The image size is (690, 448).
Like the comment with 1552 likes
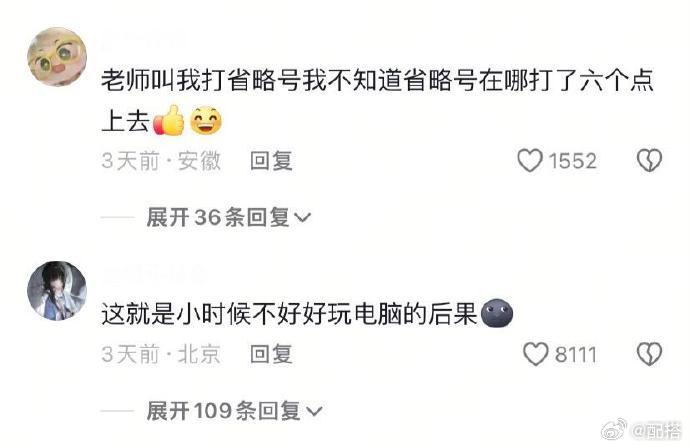coord(530,161)
